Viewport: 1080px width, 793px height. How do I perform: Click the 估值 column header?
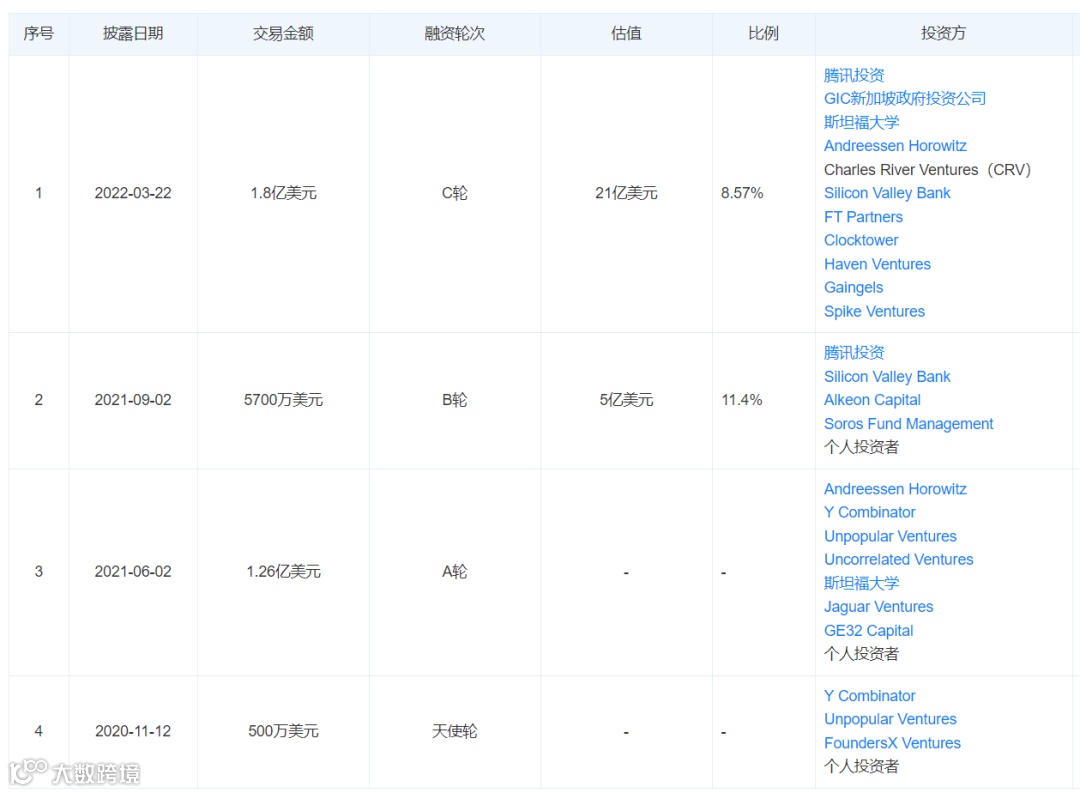click(x=626, y=33)
